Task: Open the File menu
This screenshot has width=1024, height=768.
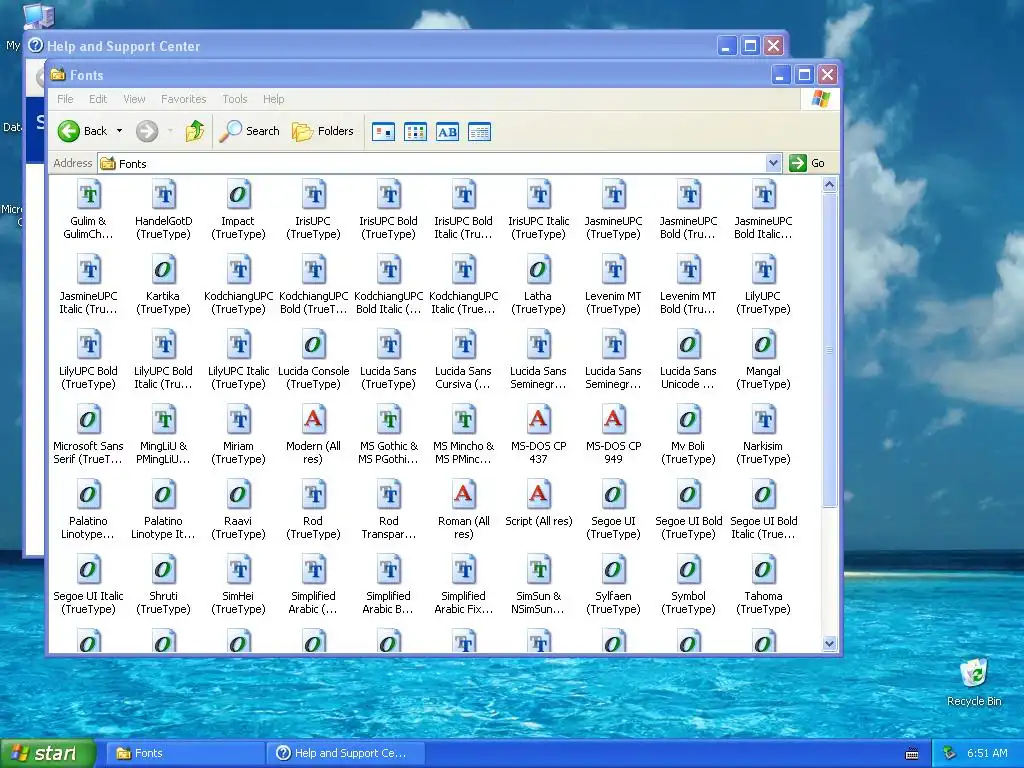Action: pyautogui.click(x=65, y=99)
